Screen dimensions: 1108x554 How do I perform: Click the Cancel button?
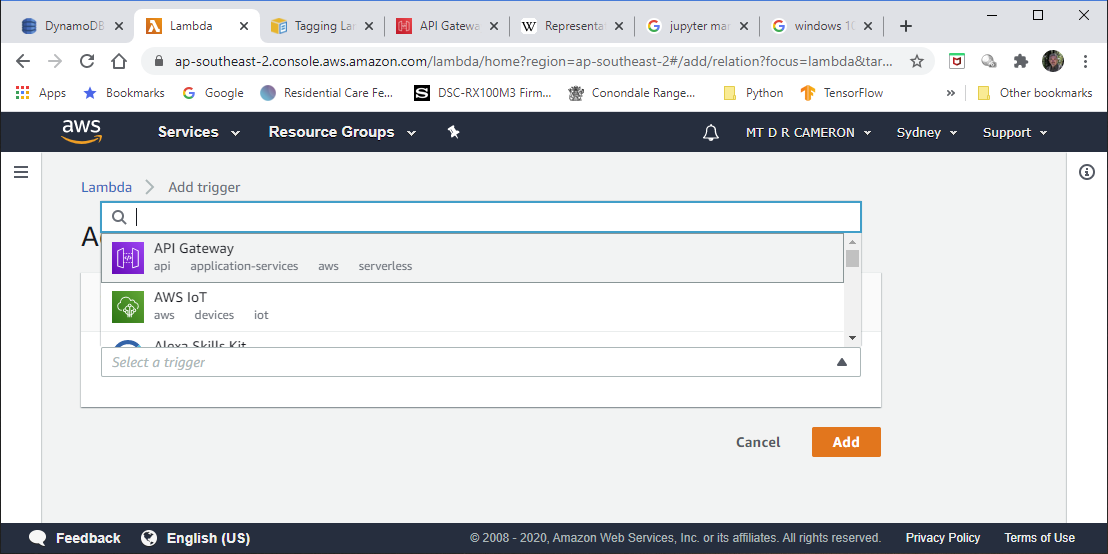[758, 442]
